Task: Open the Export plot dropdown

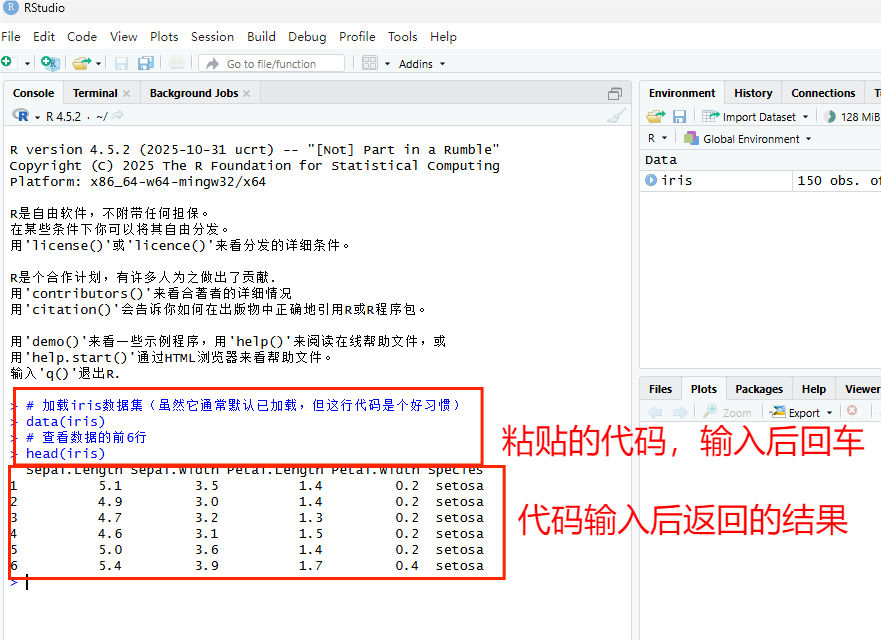Action: tap(801, 412)
